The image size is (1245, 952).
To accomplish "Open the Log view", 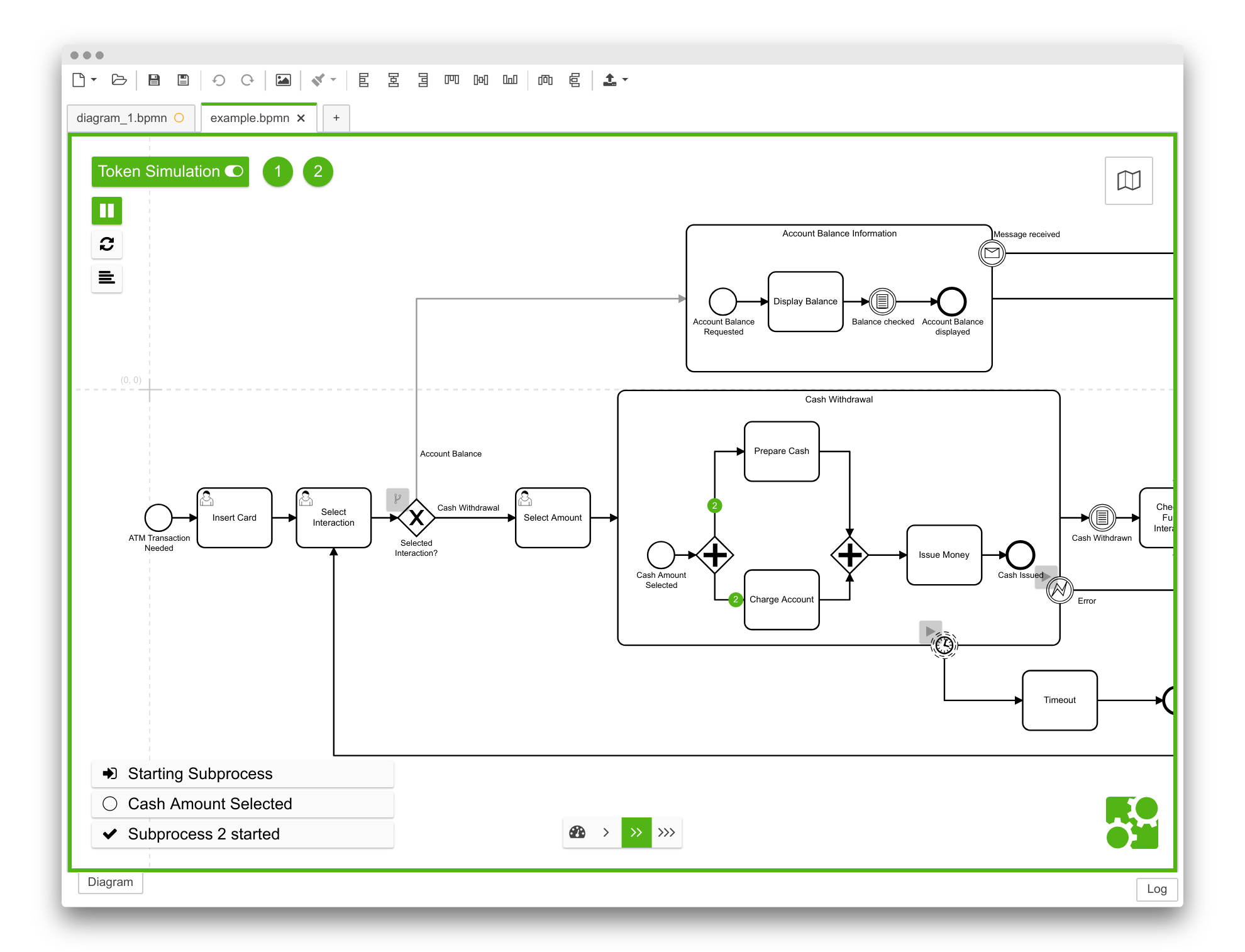I will click(1156, 889).
